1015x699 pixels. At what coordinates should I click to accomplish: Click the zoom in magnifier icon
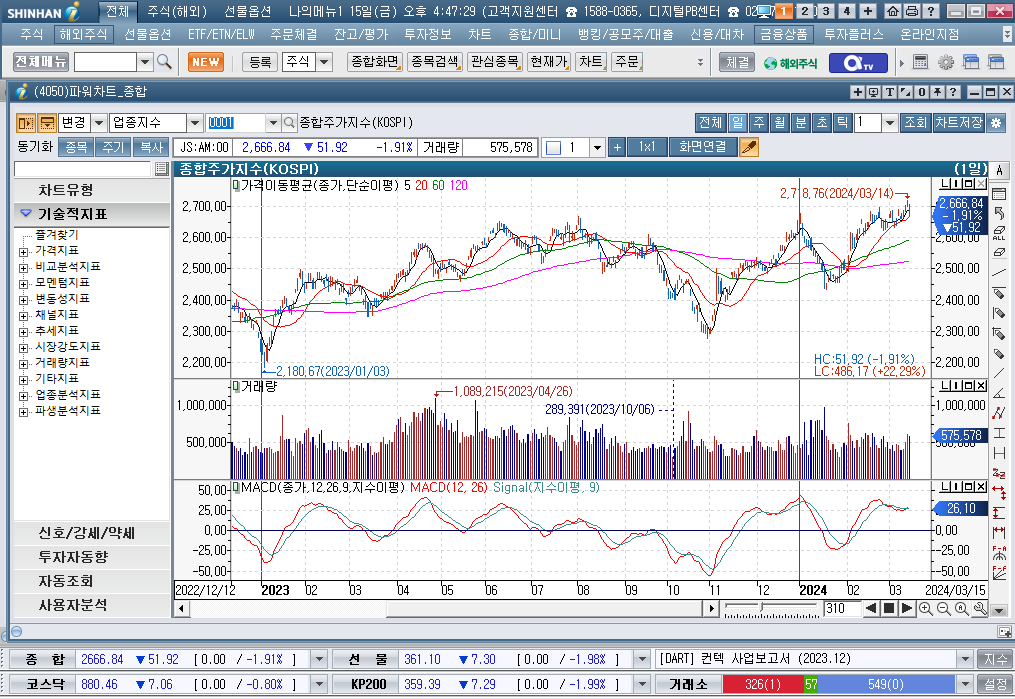(x=926, y=608)
